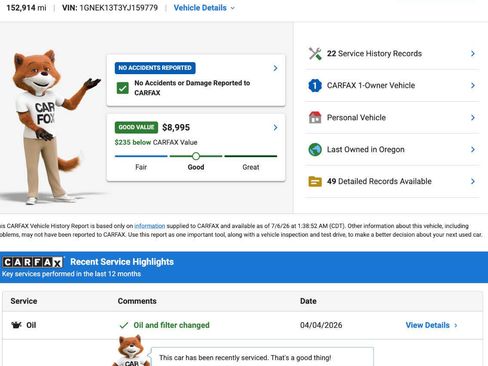488x366 pixels.
Task: Click the green No Accidents checkbox
Action: (123, 88)
